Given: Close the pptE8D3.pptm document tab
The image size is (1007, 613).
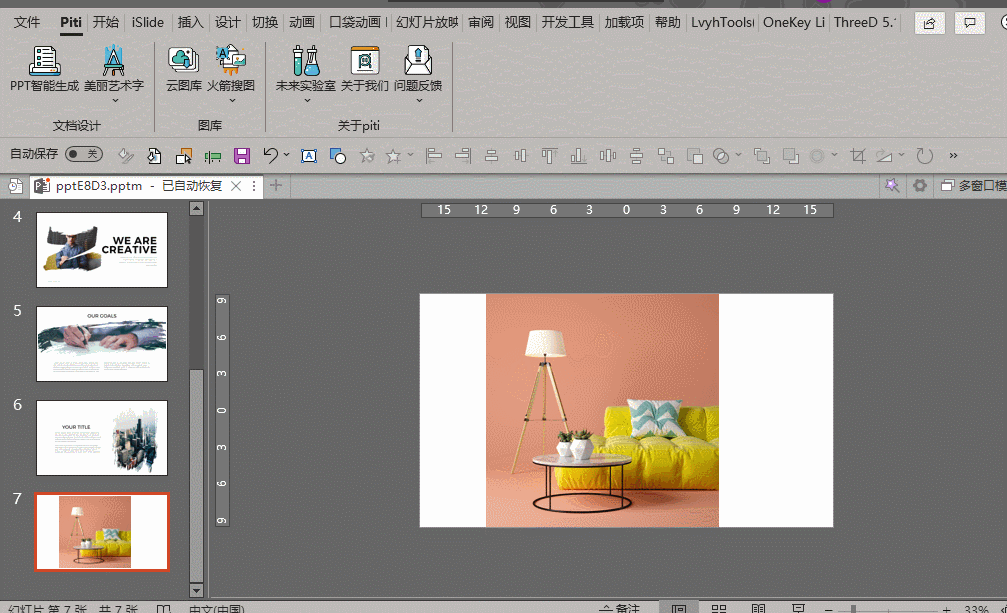Looking at the screenshot, I should (x=236, y=186).
